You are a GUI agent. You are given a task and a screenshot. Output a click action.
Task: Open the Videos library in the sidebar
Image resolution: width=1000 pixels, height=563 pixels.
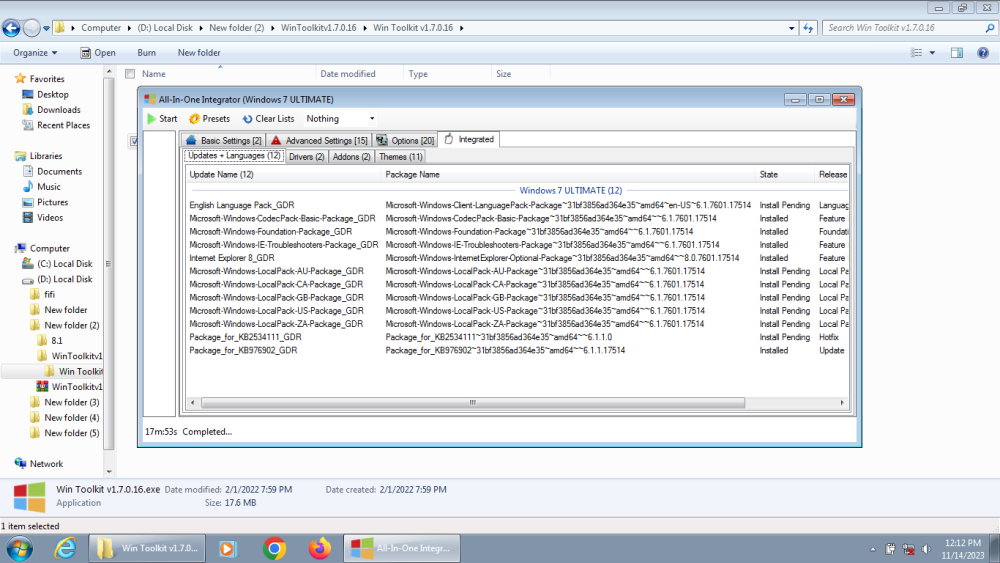43,217
